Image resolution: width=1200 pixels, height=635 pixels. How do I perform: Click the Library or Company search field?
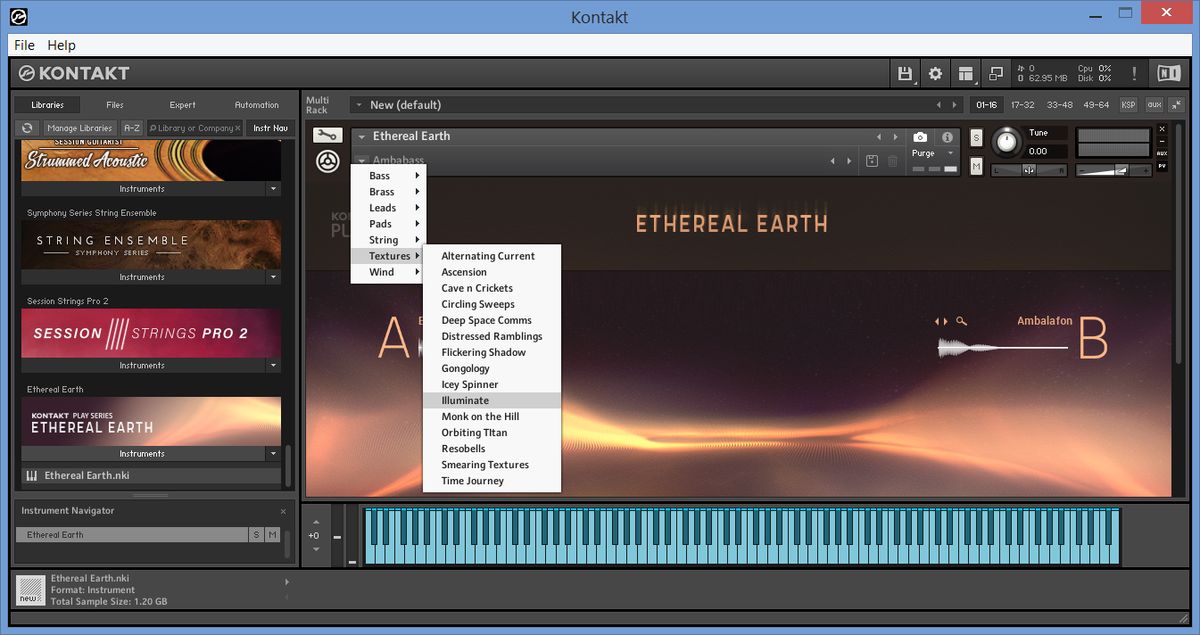[192, 128]
